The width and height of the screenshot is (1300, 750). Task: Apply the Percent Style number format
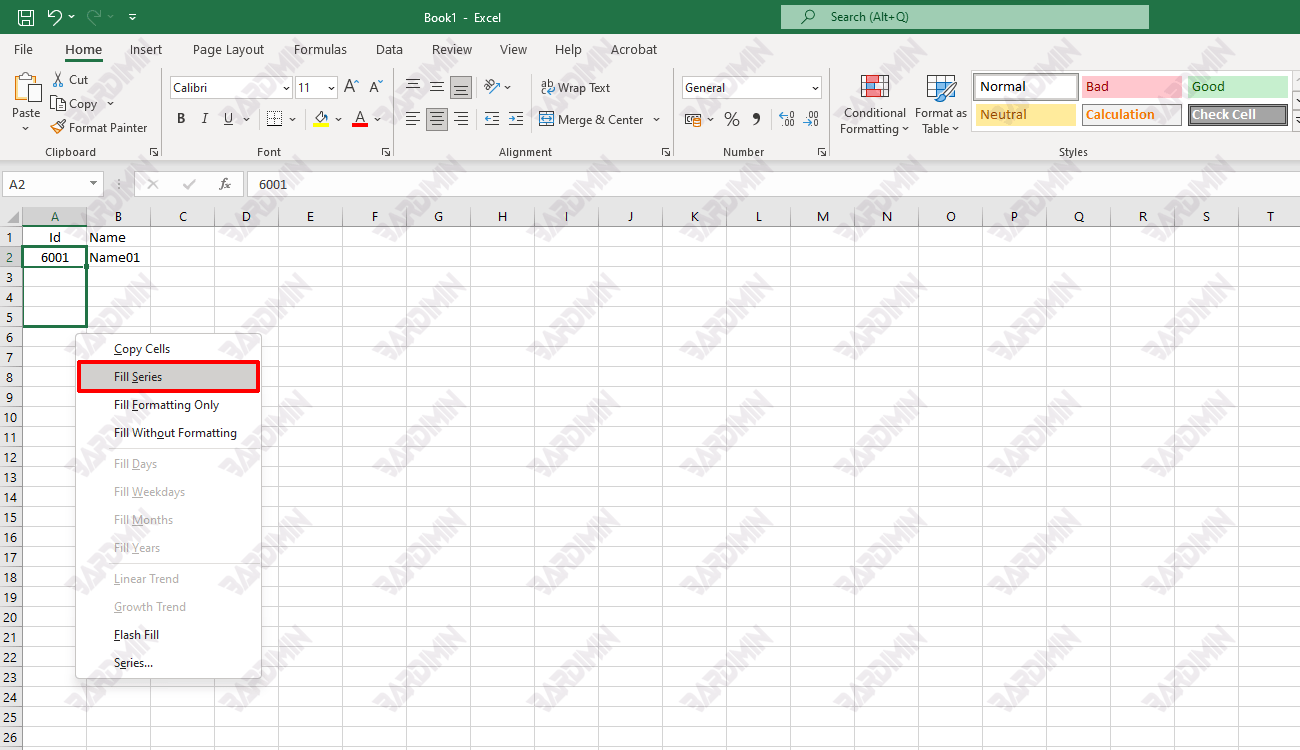(x=732, y=119)
